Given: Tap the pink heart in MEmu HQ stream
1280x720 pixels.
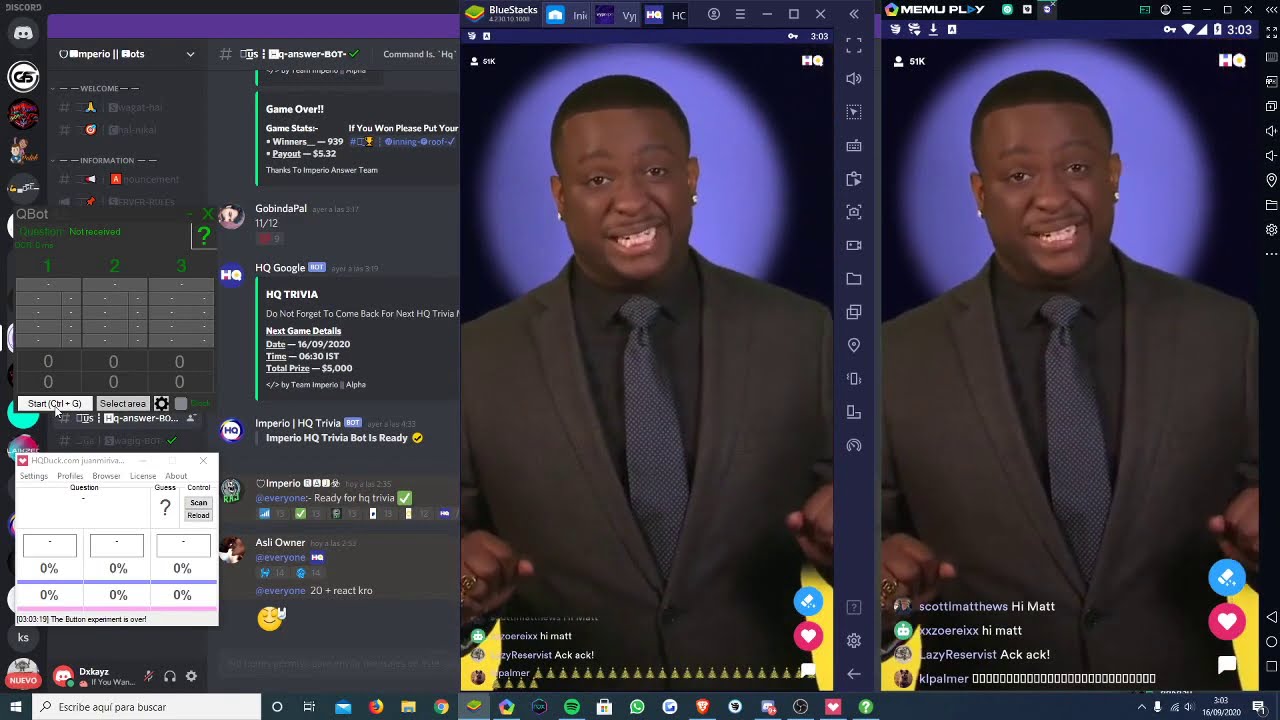Looking at the screenshot, I should click(1227, 621).
